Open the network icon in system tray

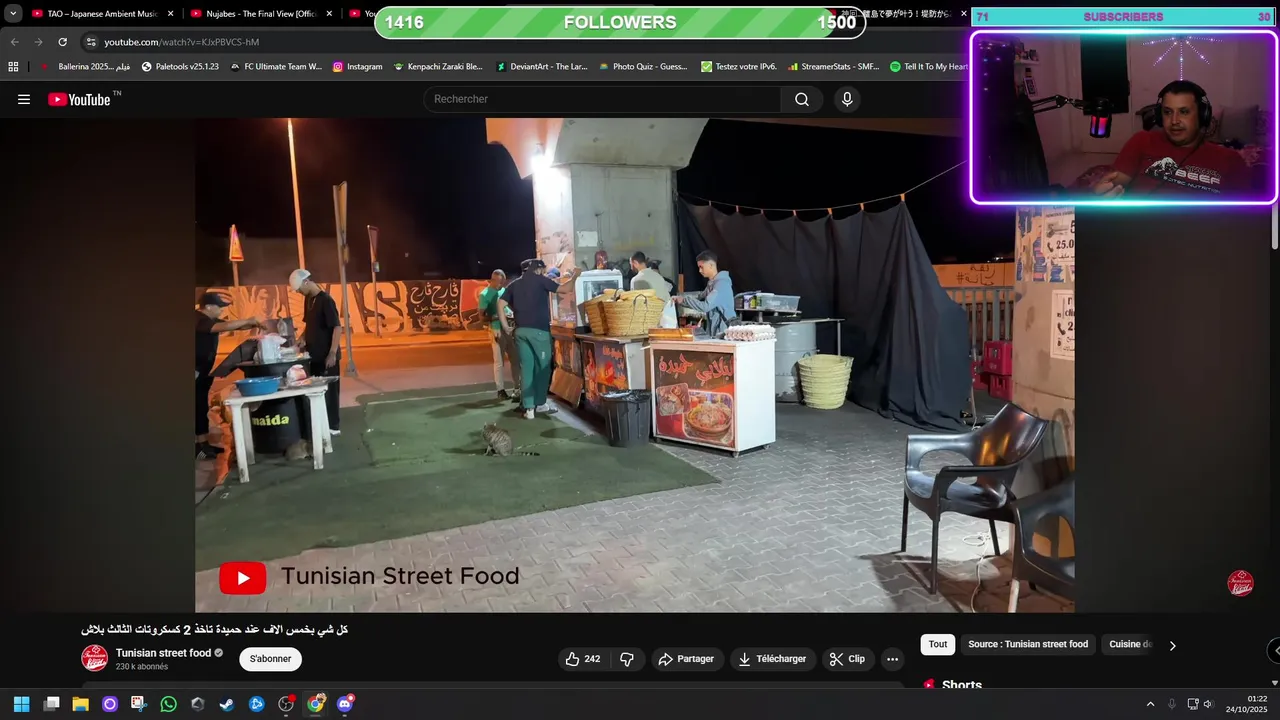click(1192, 704)
